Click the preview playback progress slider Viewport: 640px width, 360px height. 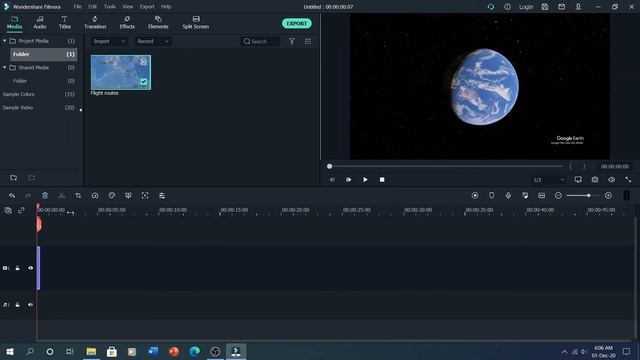(x=446, y=166)
